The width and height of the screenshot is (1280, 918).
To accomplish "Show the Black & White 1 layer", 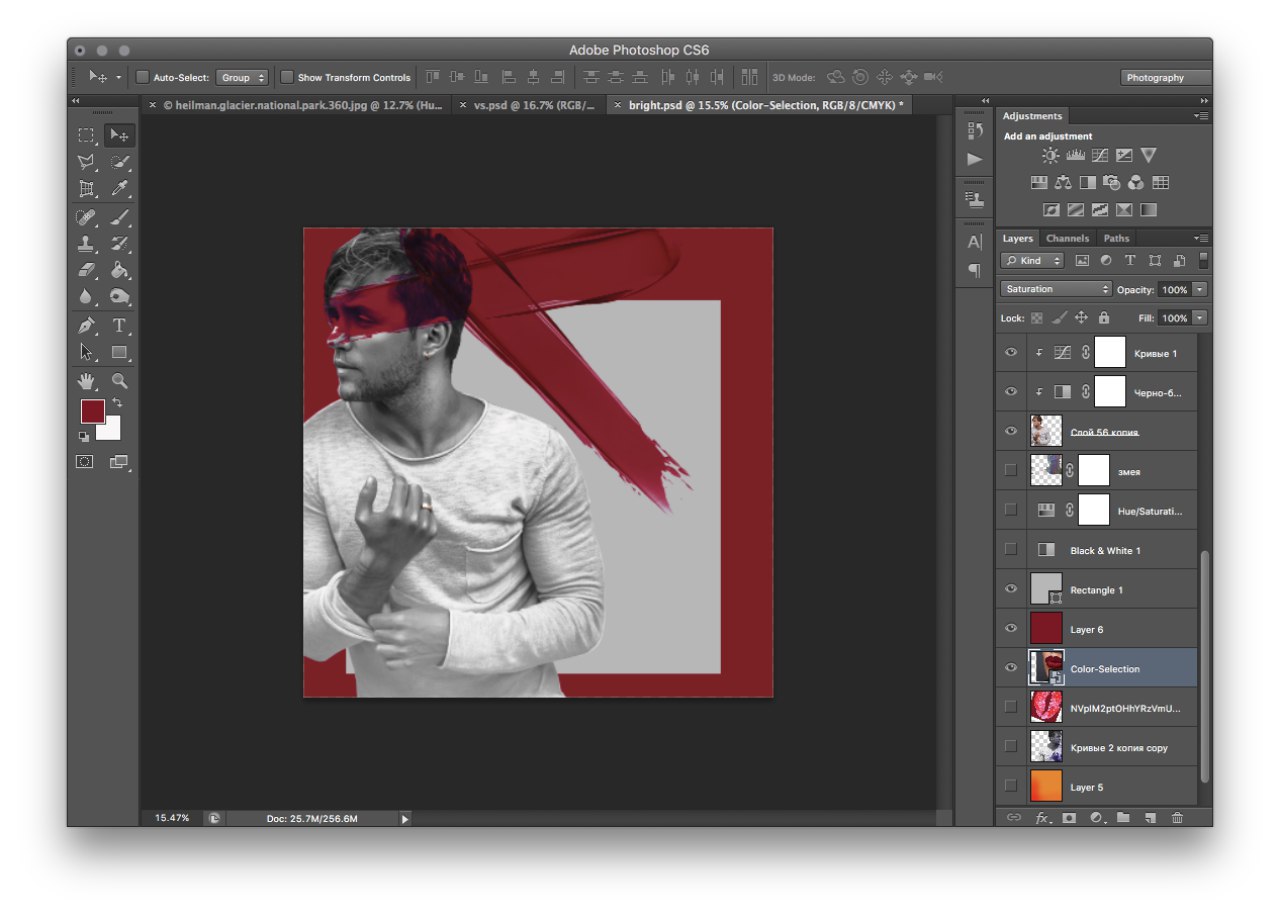I will (x=1011, y=549).
